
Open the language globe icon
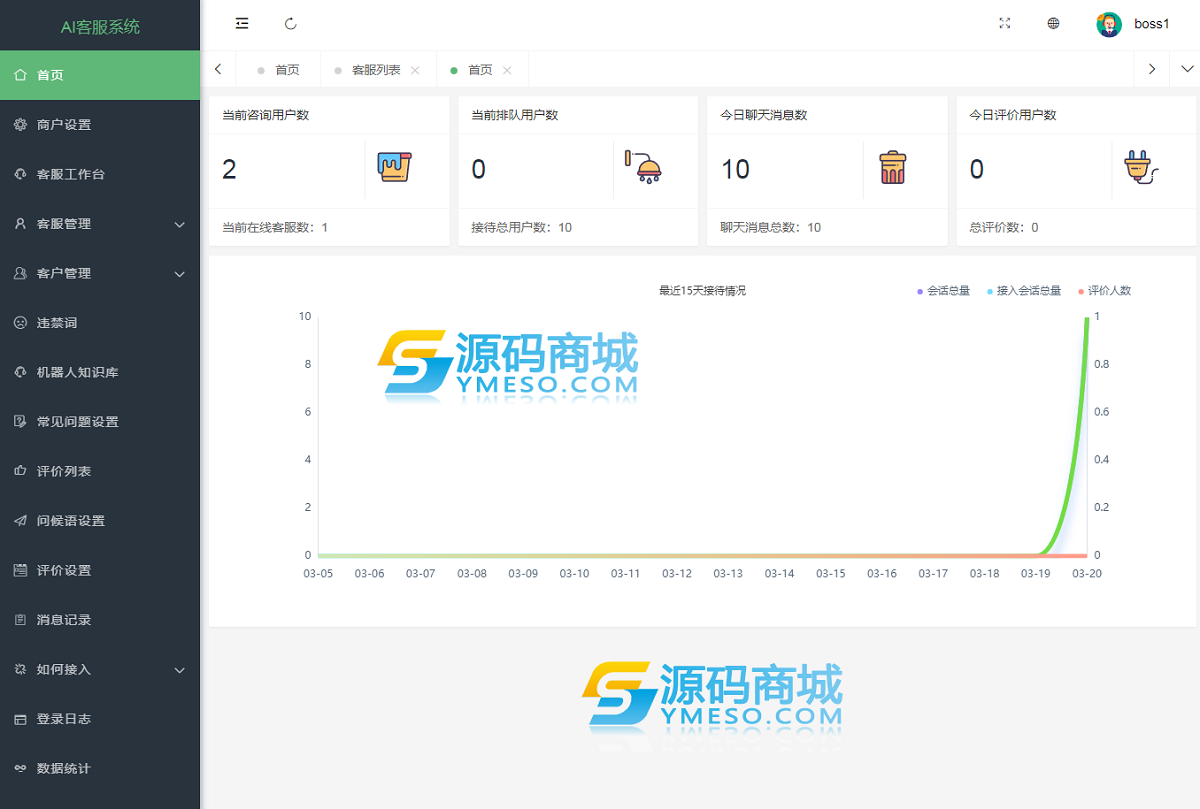pos(1053,24)
